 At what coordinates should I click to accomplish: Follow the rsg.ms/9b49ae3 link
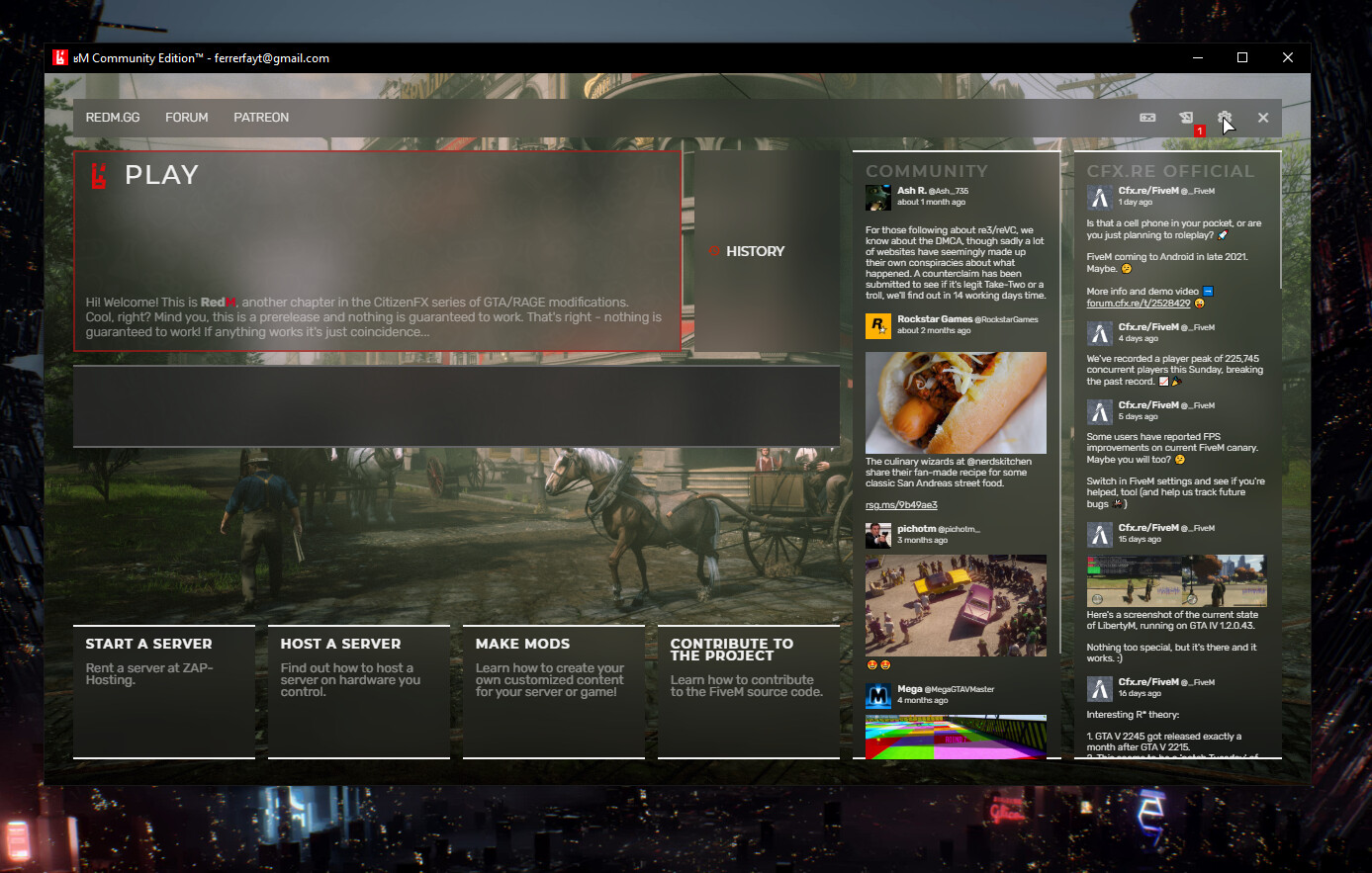(x=901, y=505)
